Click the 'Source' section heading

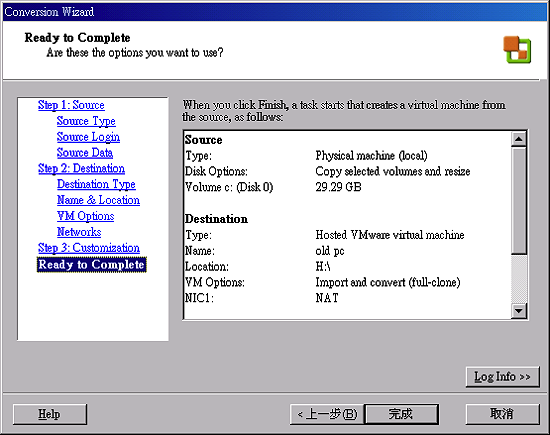203,140
